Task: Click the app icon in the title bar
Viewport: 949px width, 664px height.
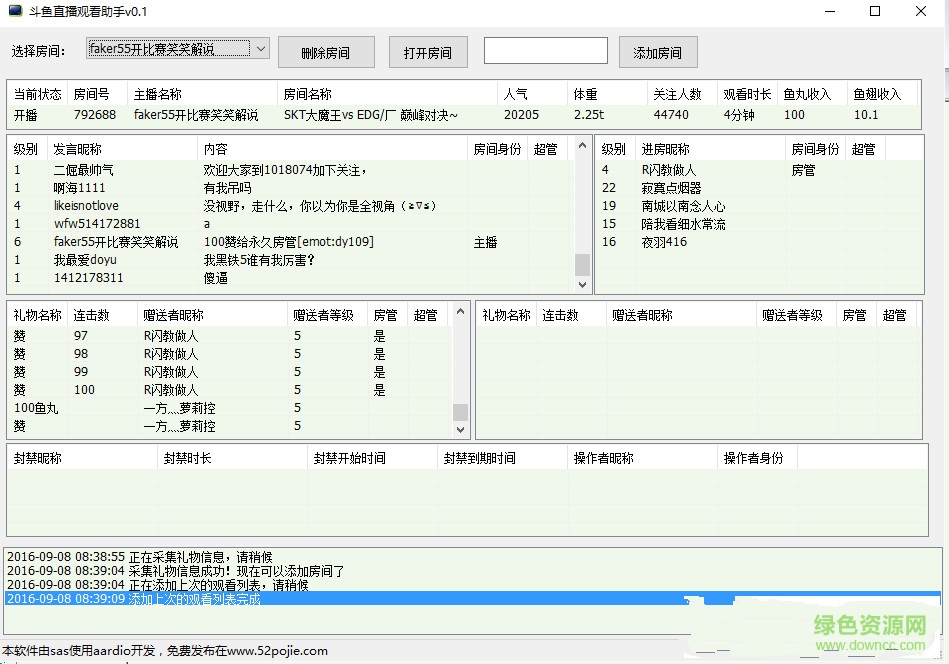Action: pos(17,12)
